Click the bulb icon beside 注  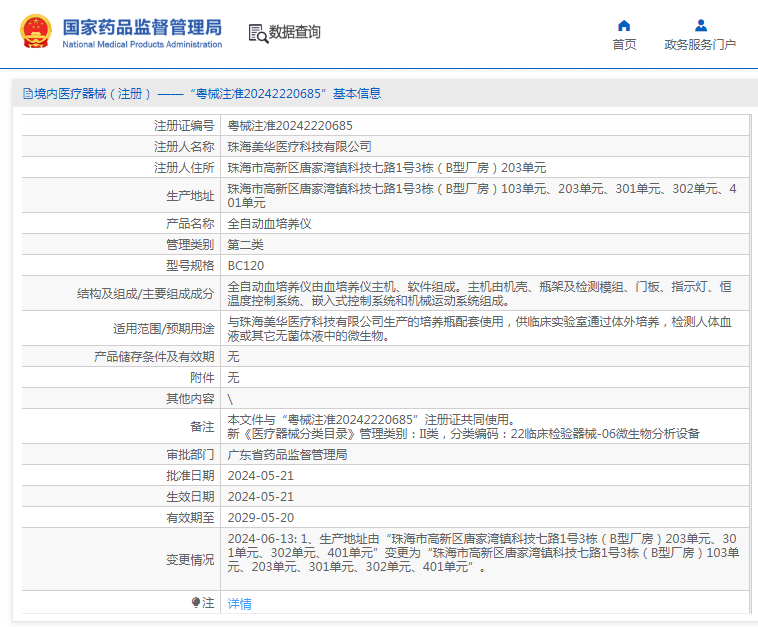coord(196,603)
